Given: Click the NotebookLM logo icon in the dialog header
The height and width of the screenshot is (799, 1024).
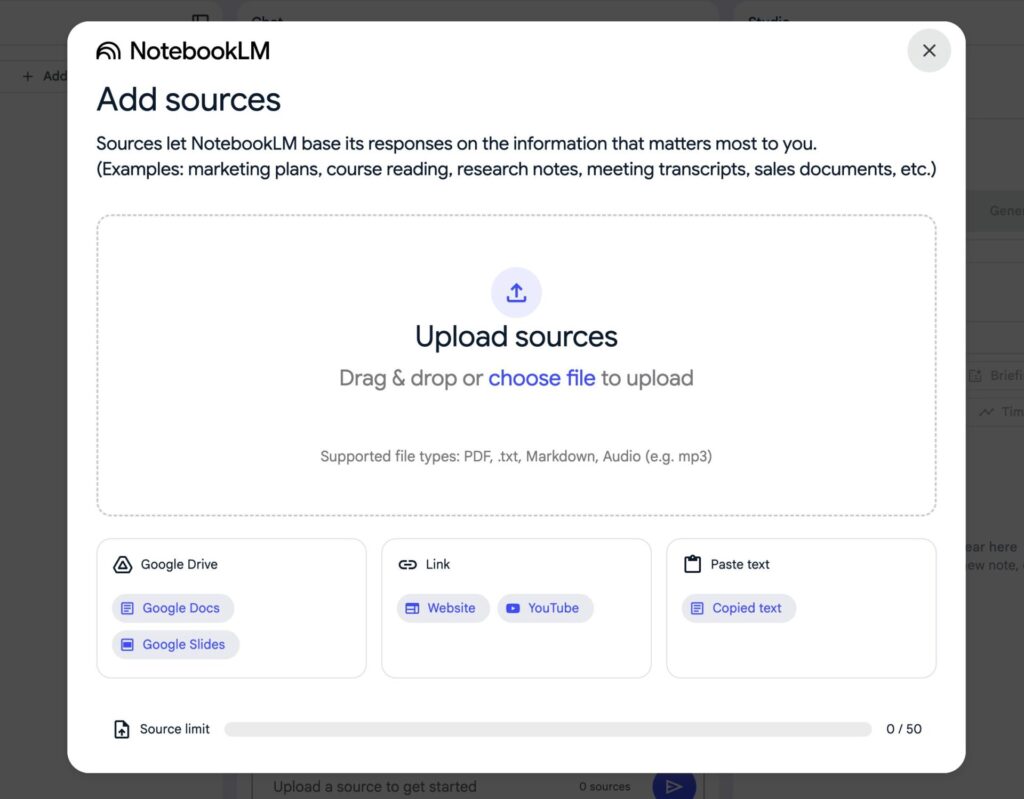Looking at the screenshot, I should click(108, 50).
